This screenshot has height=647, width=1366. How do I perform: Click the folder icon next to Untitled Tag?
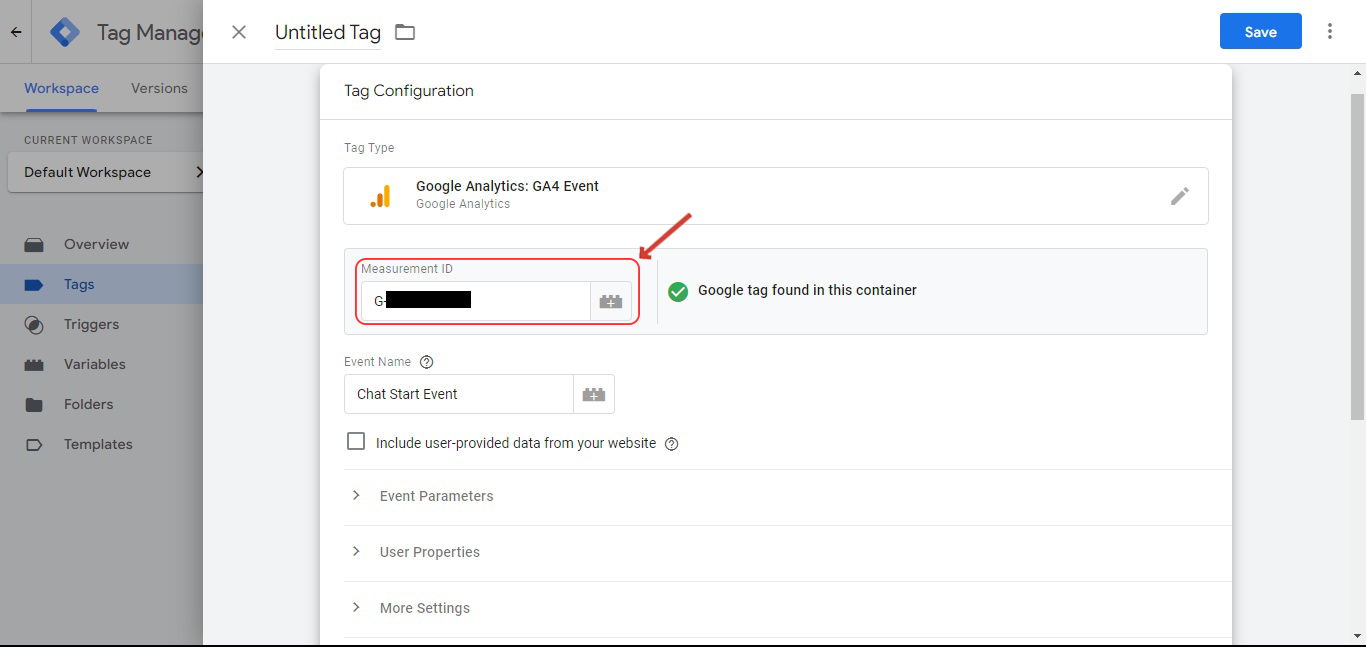pyautogui.click(x=404, y=32)
